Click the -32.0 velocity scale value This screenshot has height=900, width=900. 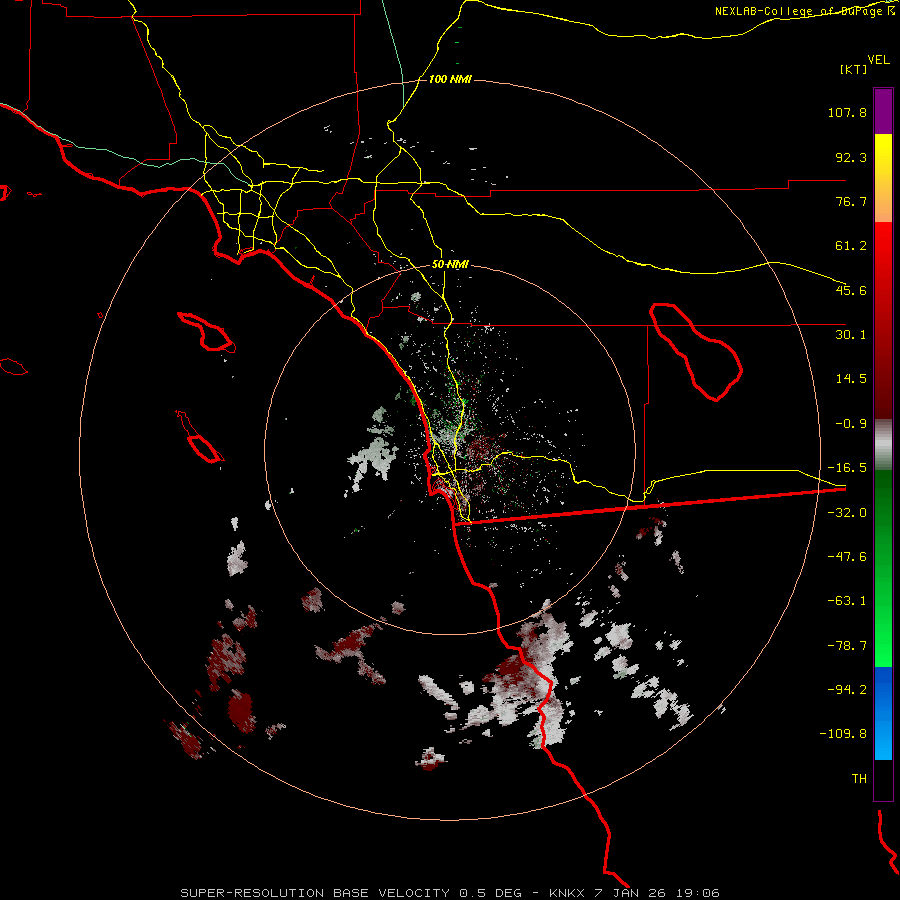point(847,513)
